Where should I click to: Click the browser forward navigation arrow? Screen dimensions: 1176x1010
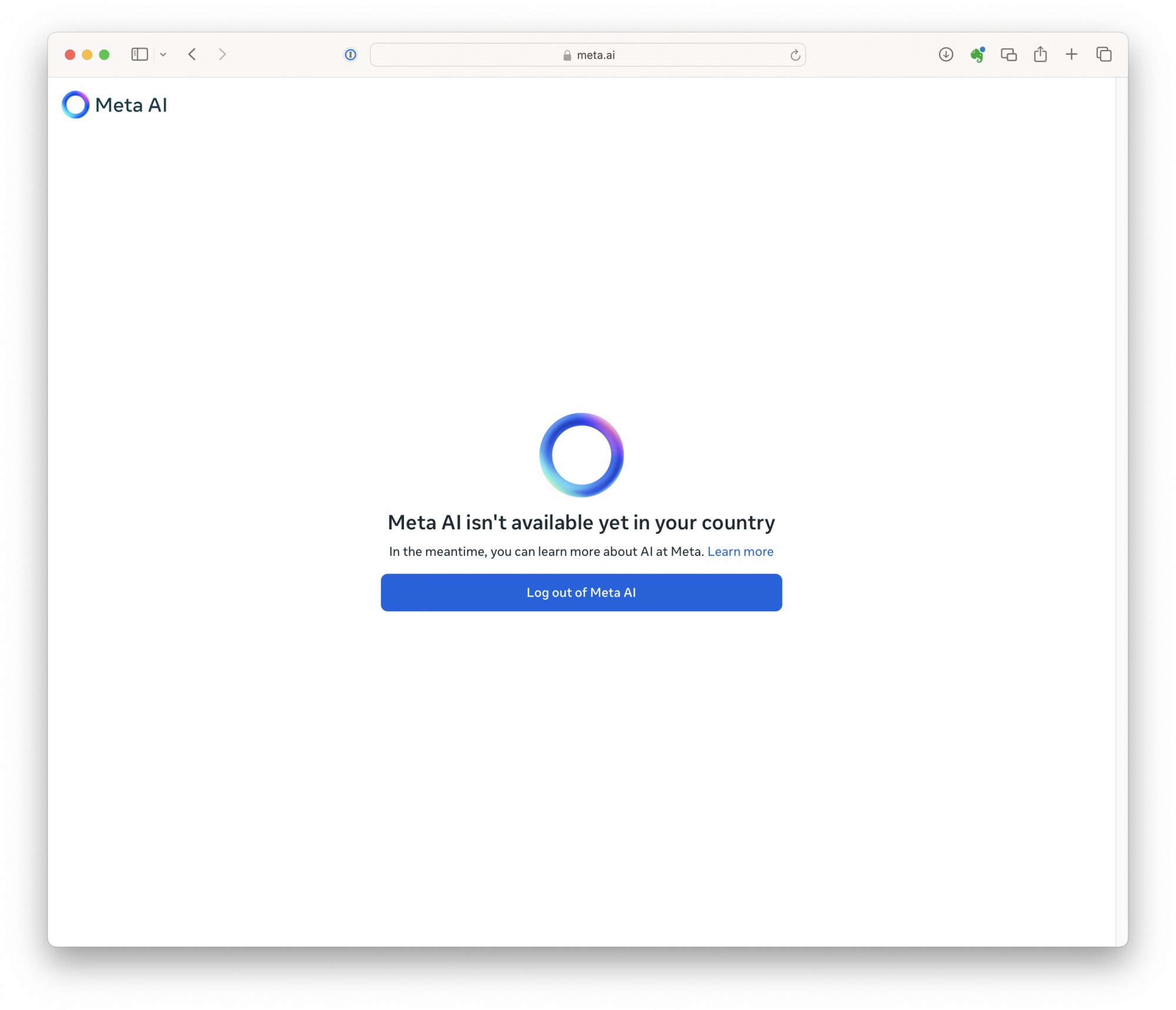[223, 54]
